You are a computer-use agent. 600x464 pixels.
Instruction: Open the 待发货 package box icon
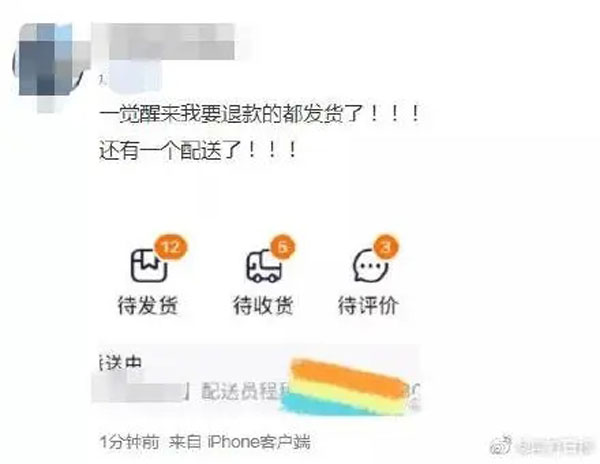coord(148,266)
